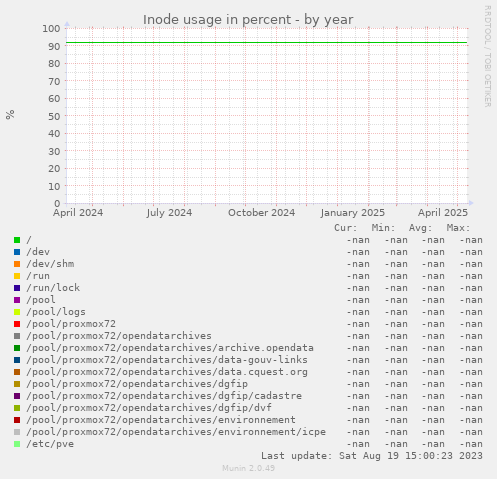Click the 100 y-axis value

coord(51,28)
